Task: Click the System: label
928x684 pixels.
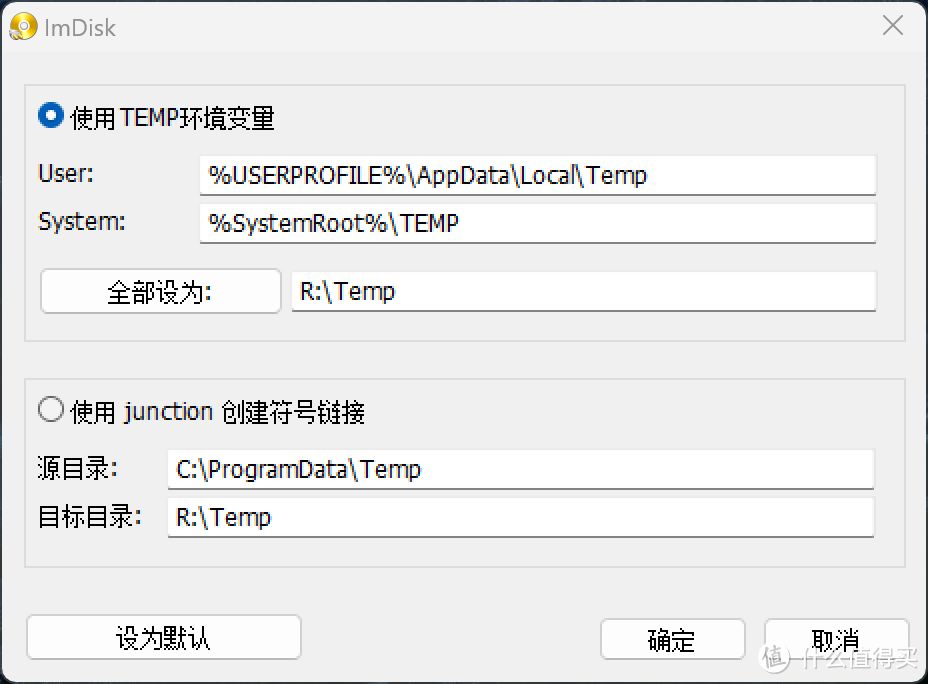Action: click(82, 222)
